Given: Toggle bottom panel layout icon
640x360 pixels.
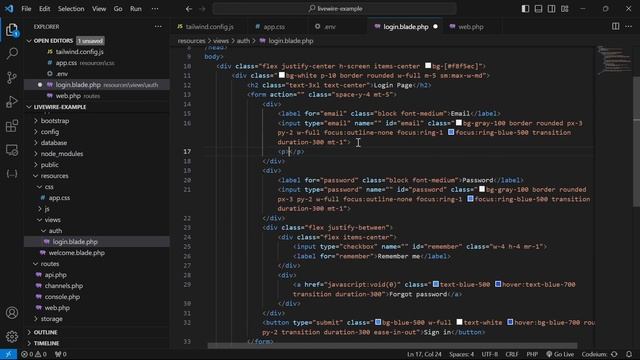Looking at the screenshot, I should coord(538,9).
